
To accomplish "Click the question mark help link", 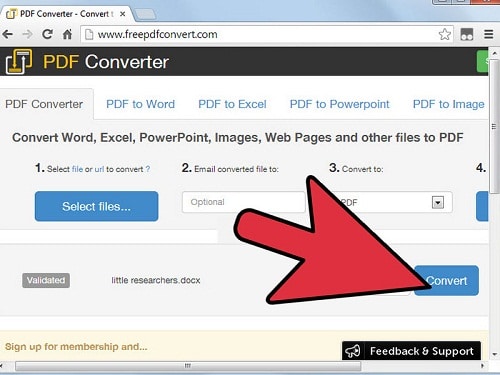I will (x=148, y=169).
